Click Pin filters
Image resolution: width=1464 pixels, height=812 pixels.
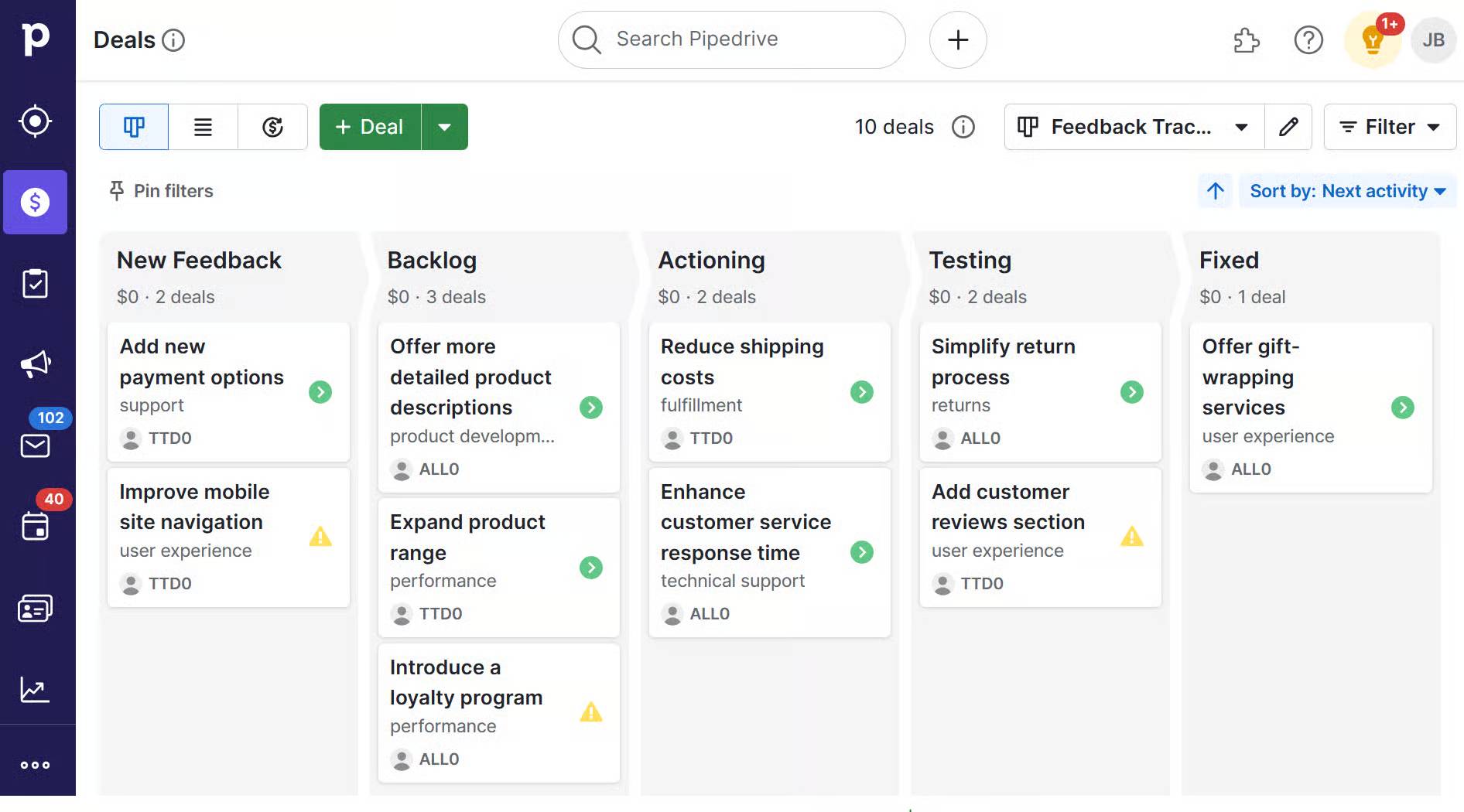tap(162, 191)
